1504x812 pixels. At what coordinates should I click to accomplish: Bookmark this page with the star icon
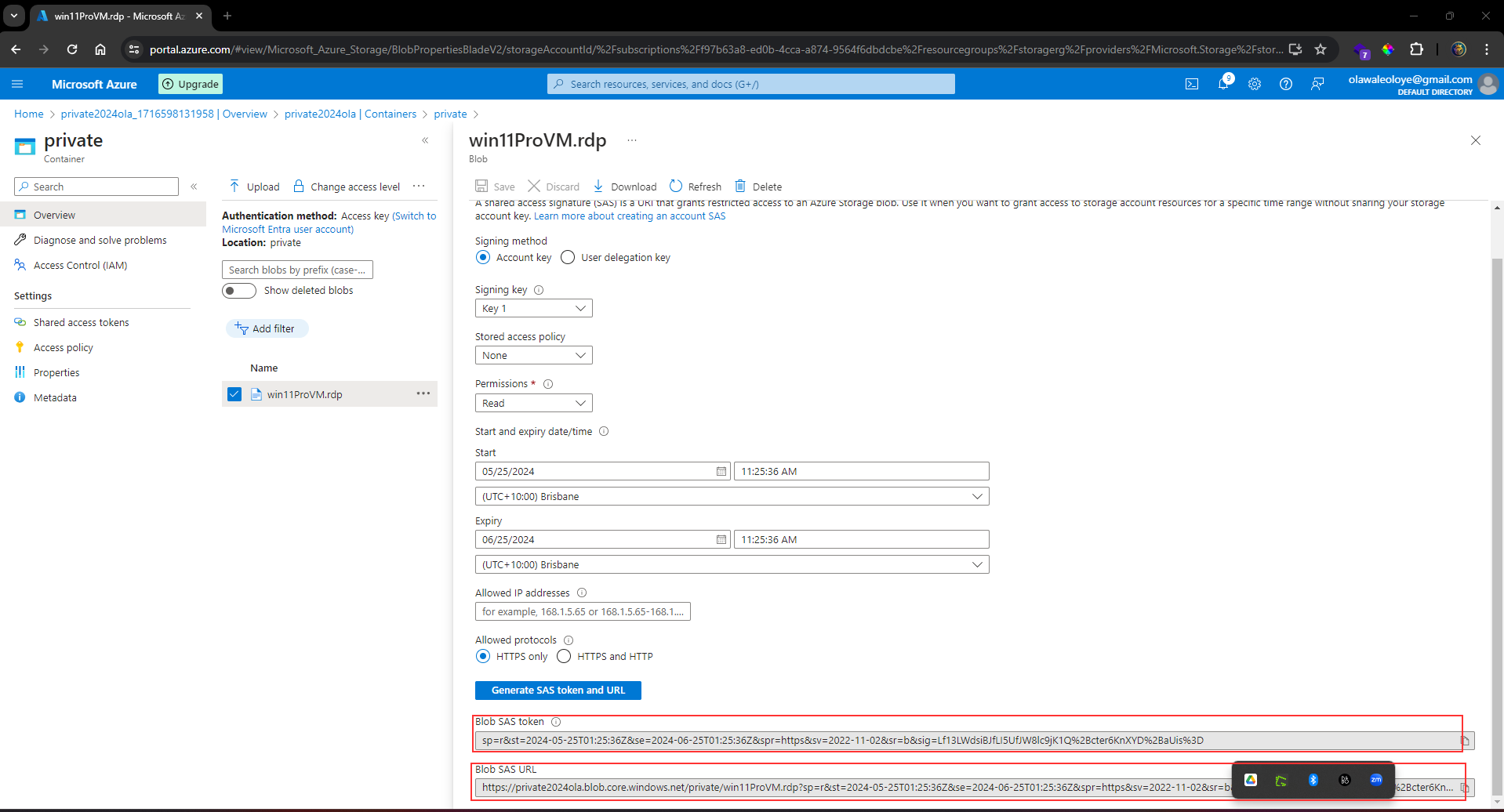1321,49
